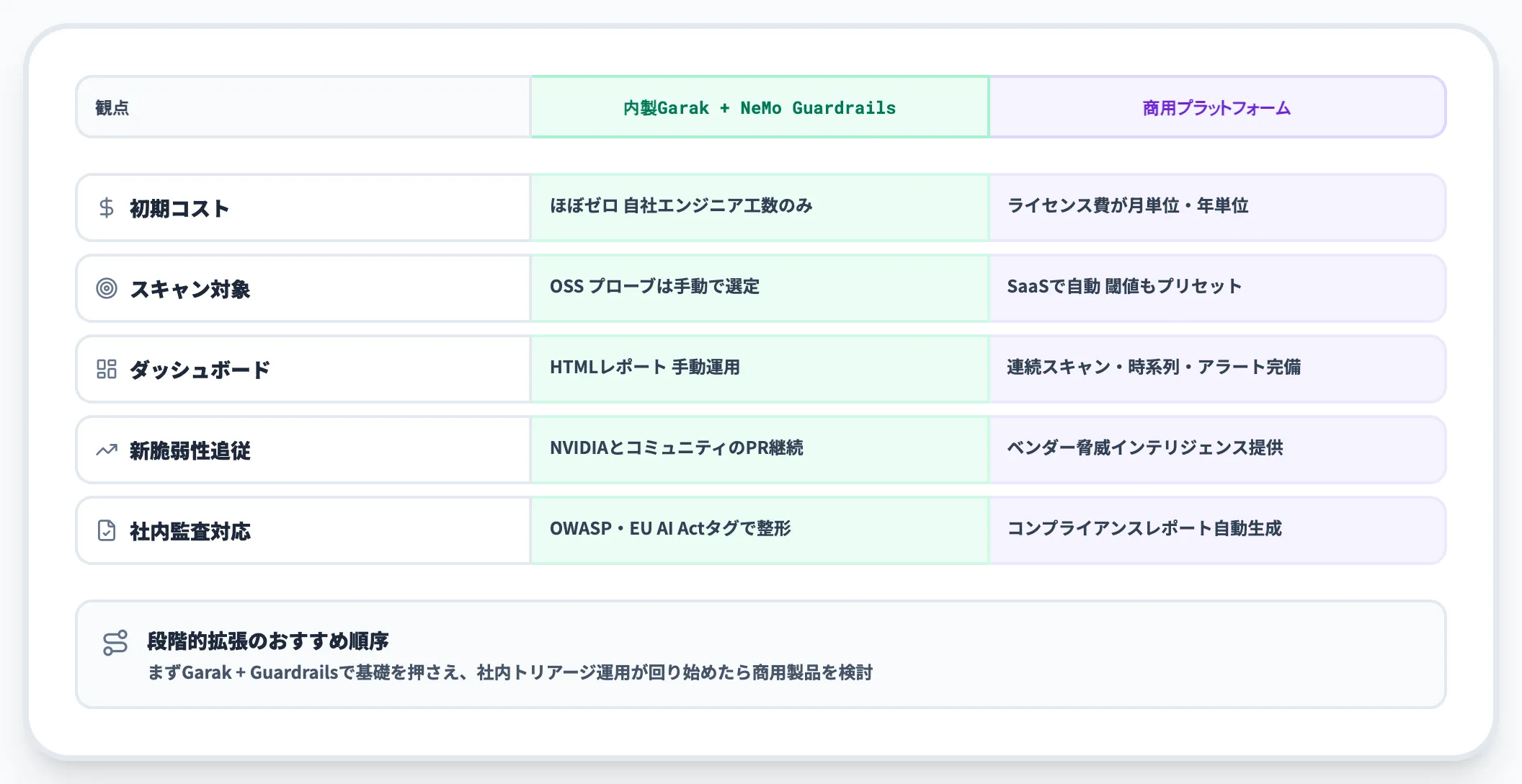
Task: Click cell ベンダー脅威インテリジェンス提供
Action: point(1217,450)
